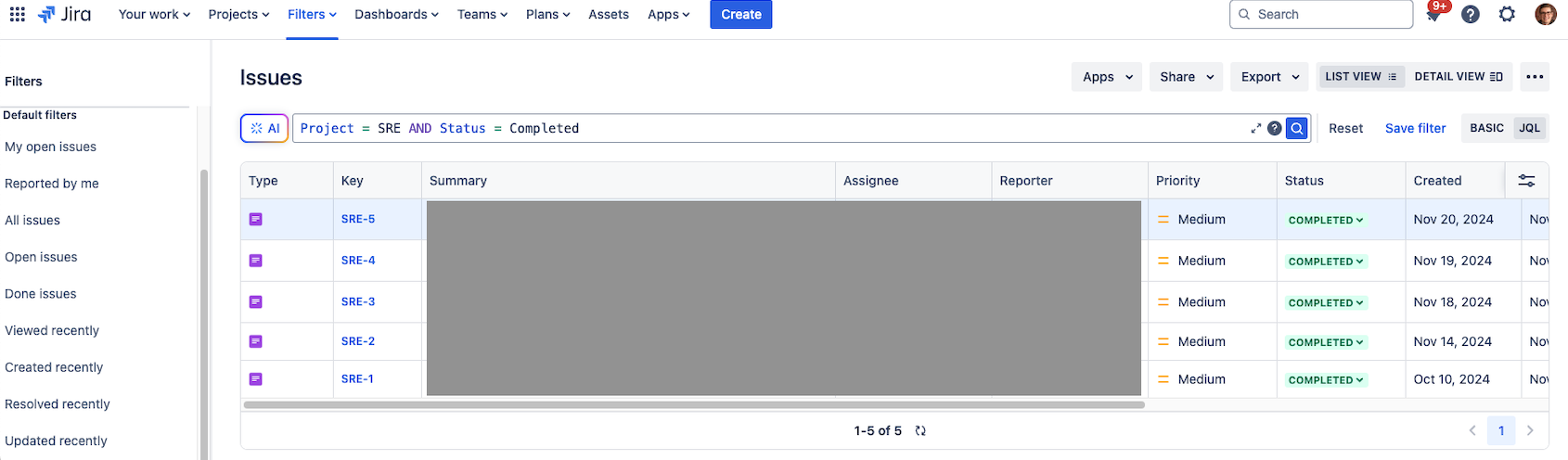The width and height of the screenshot is (1568, 460).
Task: Open the Filters dropdown menu
Action: click(312, 14)
